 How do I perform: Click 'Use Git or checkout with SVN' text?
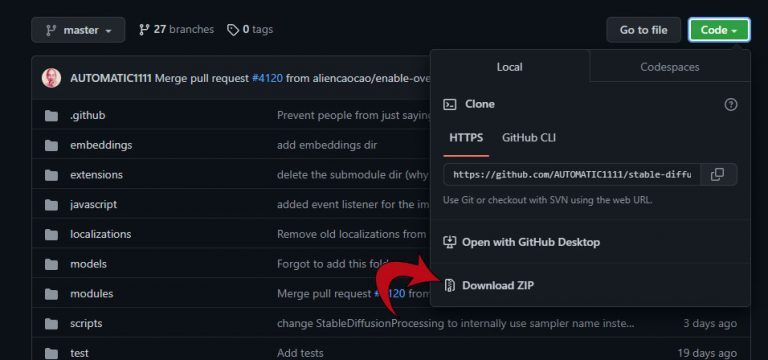coord(548,200)
